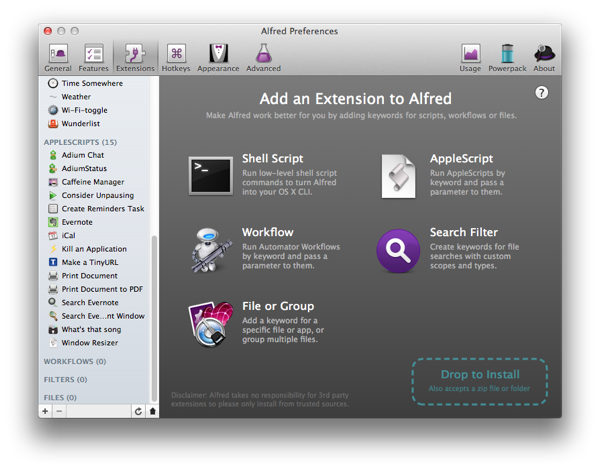Screen dimensions: 600x471
Task: Pick the Search Filter magnifier icon
Action: 398,251
